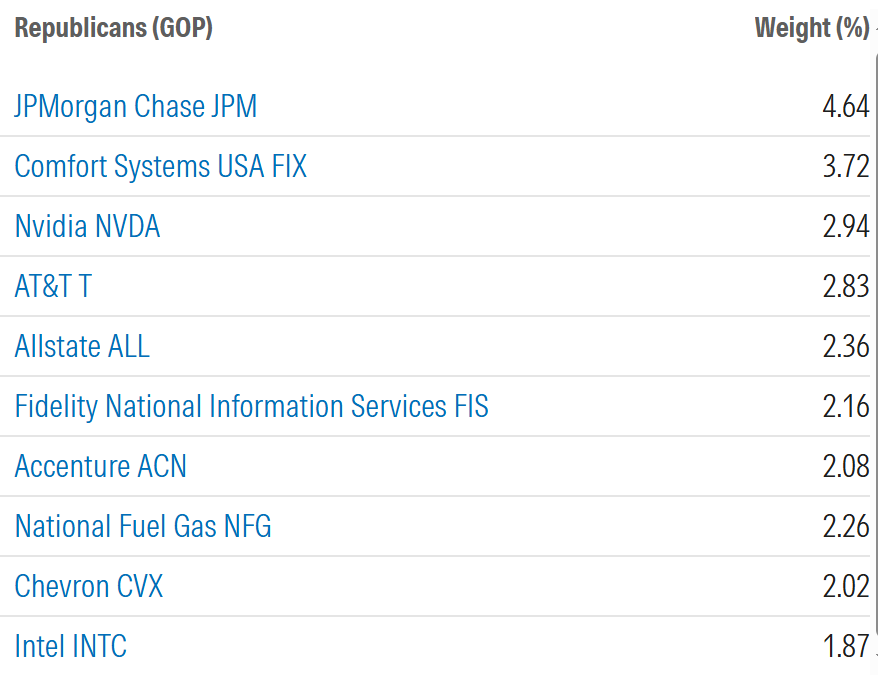Click the Weight (%) column header
This screenshot has height=687, width=878.
[812, 27]
